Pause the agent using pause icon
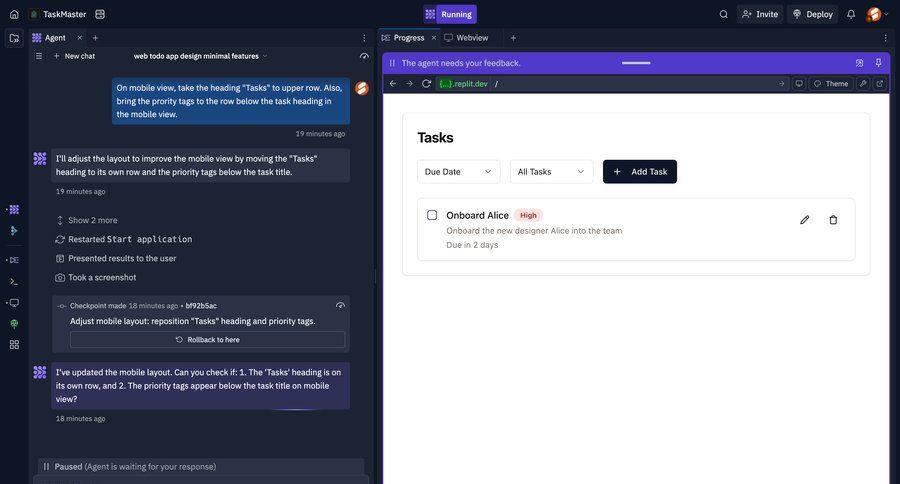The image size is (900, 484). tap(392, 63)
